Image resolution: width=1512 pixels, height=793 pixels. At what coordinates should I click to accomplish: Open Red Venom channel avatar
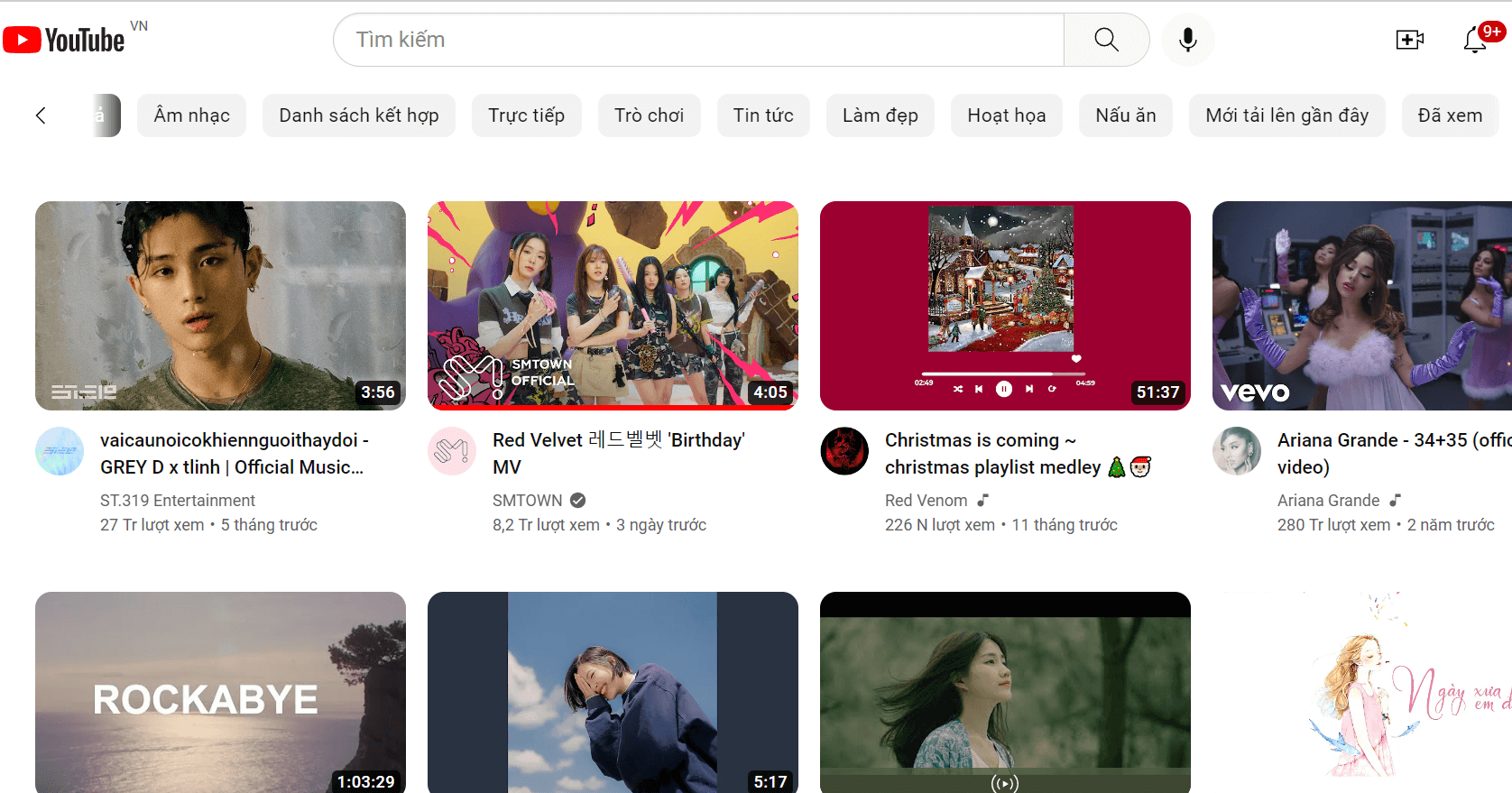(x=844, y=451)
